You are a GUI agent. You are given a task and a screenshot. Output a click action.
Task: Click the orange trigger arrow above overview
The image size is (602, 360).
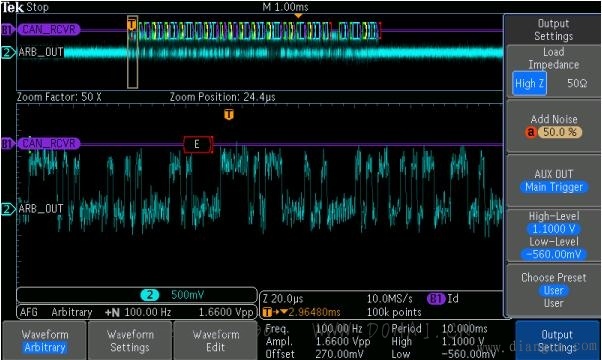[298, 16]
